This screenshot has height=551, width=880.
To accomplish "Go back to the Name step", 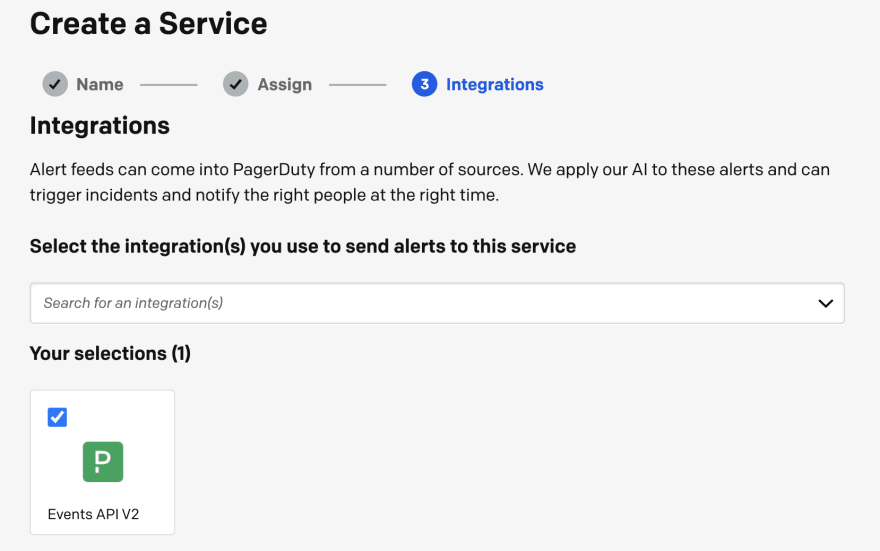I will pos(99,84).
